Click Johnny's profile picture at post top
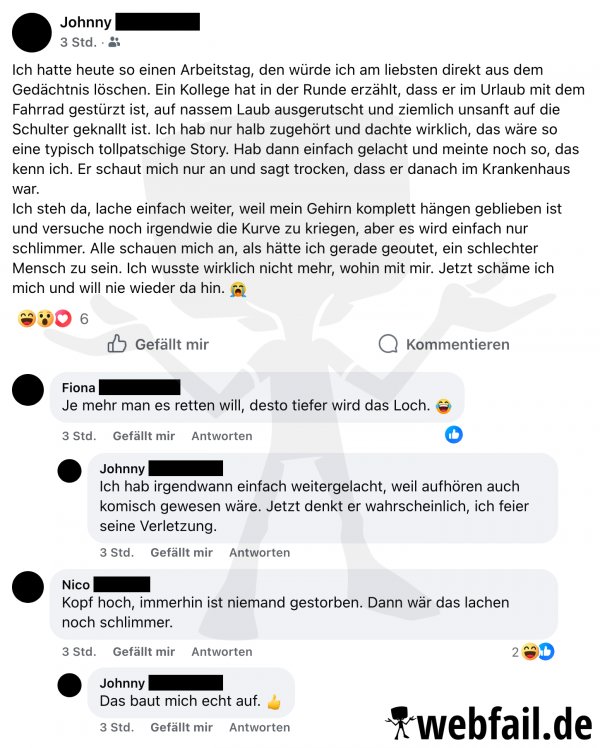600x748 pixels. 31,32
